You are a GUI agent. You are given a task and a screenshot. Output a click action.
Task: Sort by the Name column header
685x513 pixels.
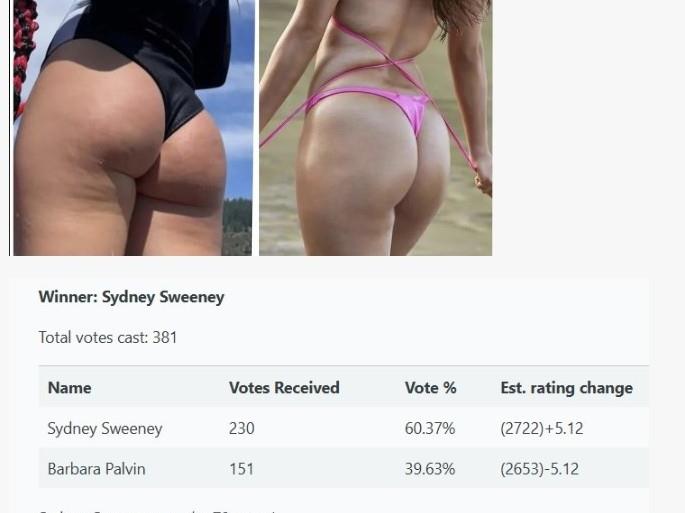click(69, 388)
